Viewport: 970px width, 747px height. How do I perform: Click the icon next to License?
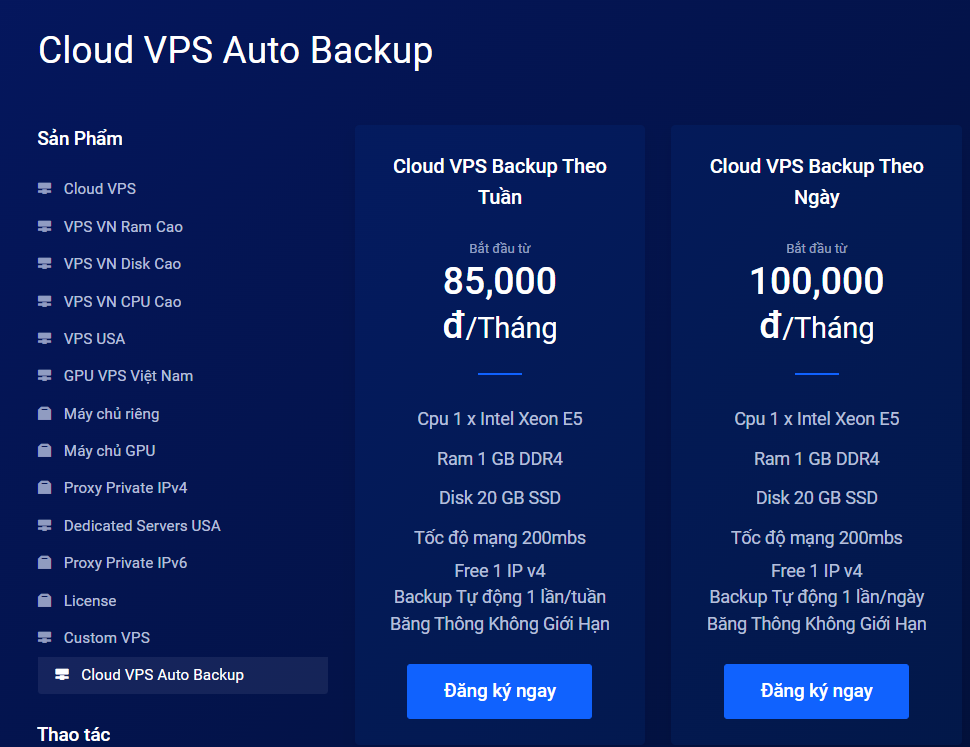click(45, 600)
